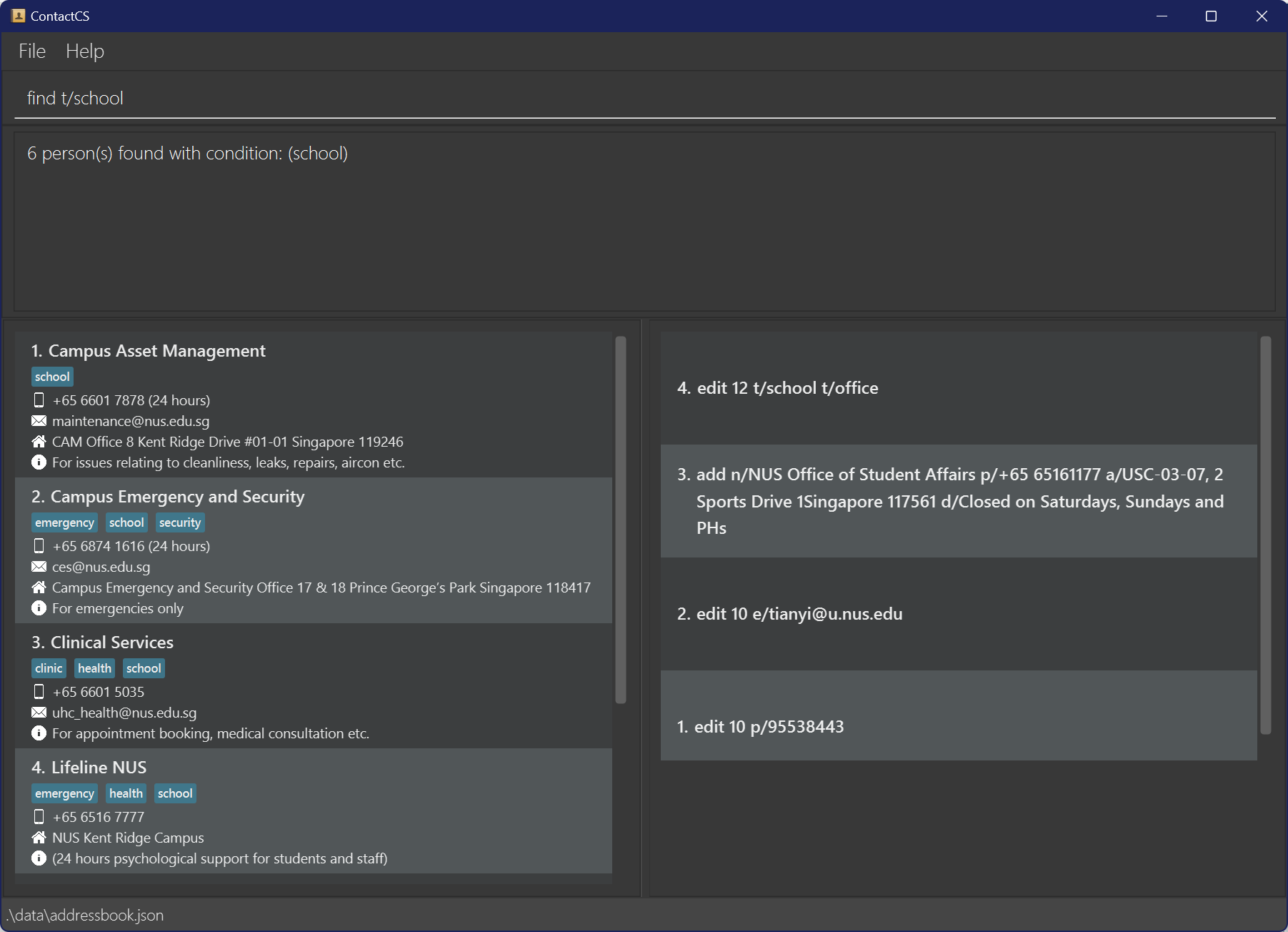Screen dimensions: 1288x932
Task: Click the home icon beside CAM Office address
Action: 39,442
